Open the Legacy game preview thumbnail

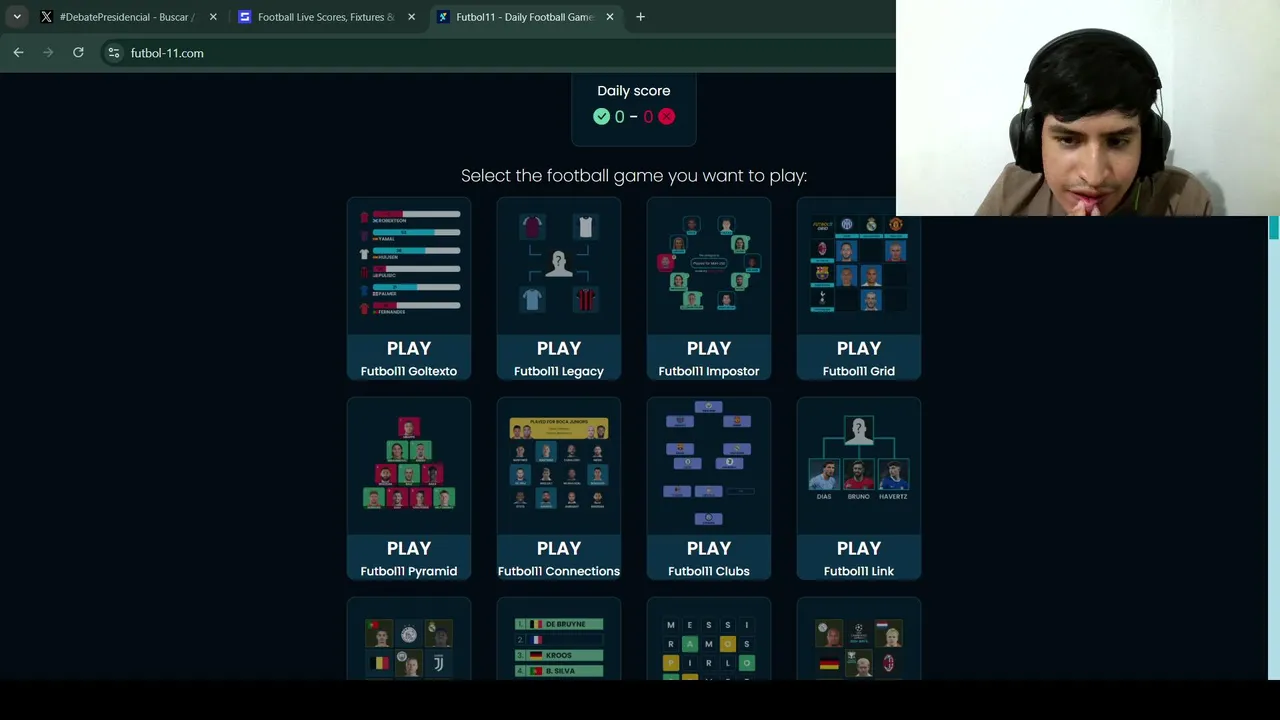click(x=559, y=265)
